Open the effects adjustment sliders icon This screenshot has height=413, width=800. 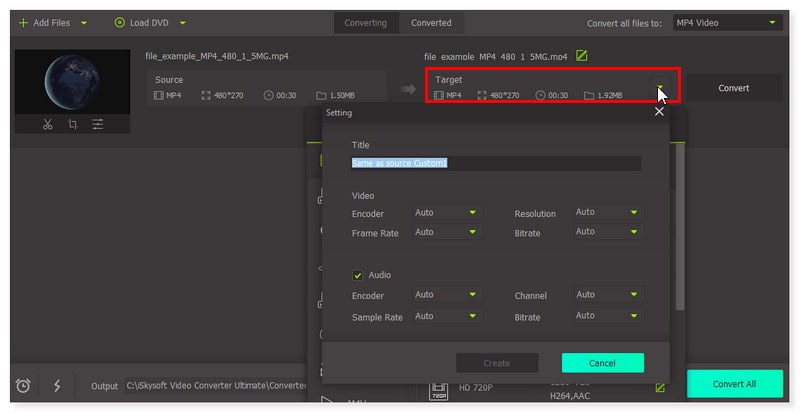pyautogui.click(x=98, y=124)
